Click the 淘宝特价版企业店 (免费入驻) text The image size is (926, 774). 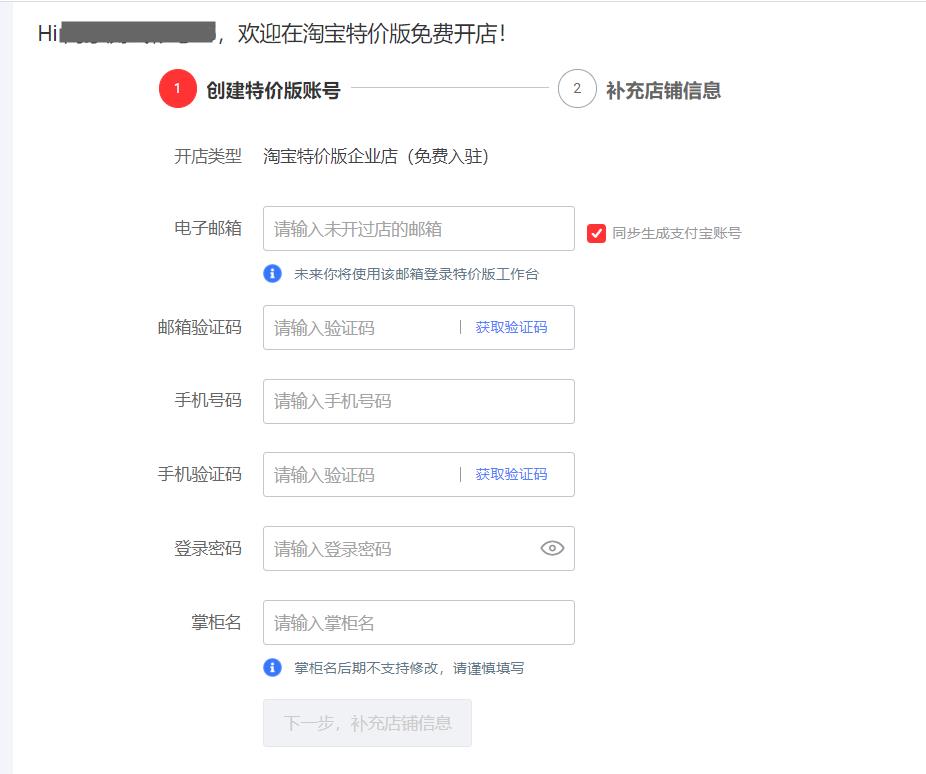point(376,156)
